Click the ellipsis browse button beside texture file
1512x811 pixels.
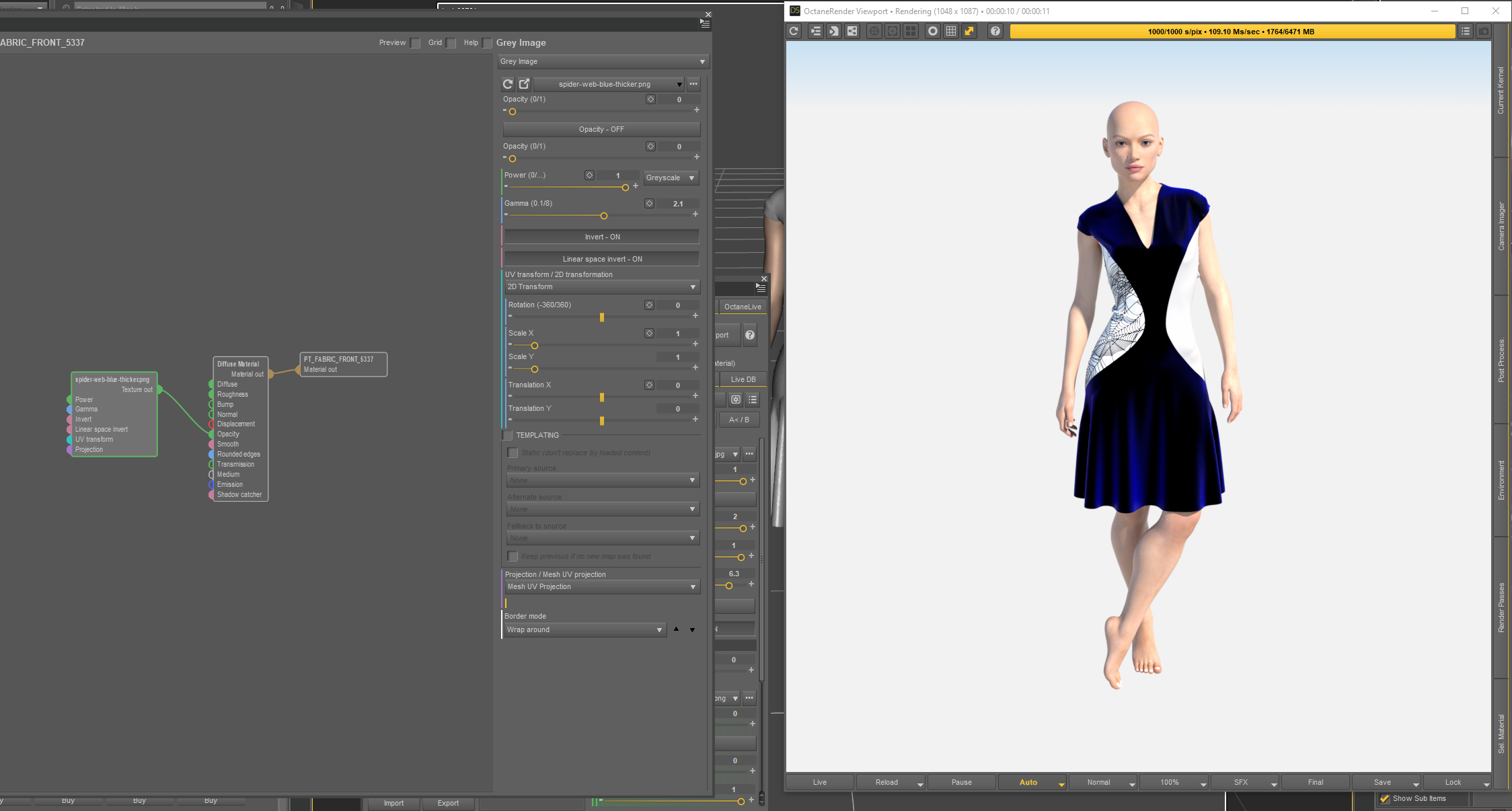[693, 84]
